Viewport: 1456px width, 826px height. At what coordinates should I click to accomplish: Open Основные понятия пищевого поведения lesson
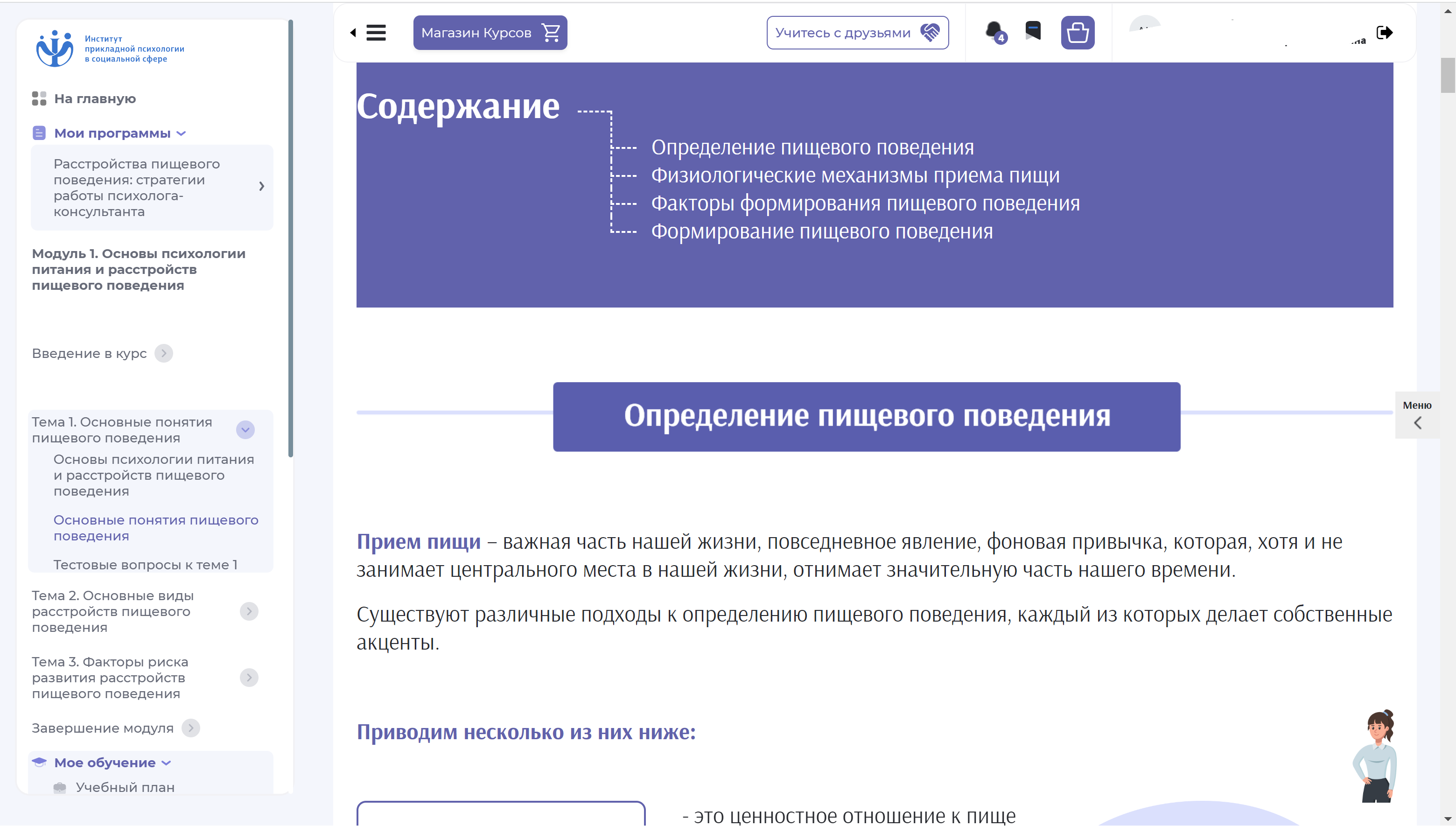[156, 528]
